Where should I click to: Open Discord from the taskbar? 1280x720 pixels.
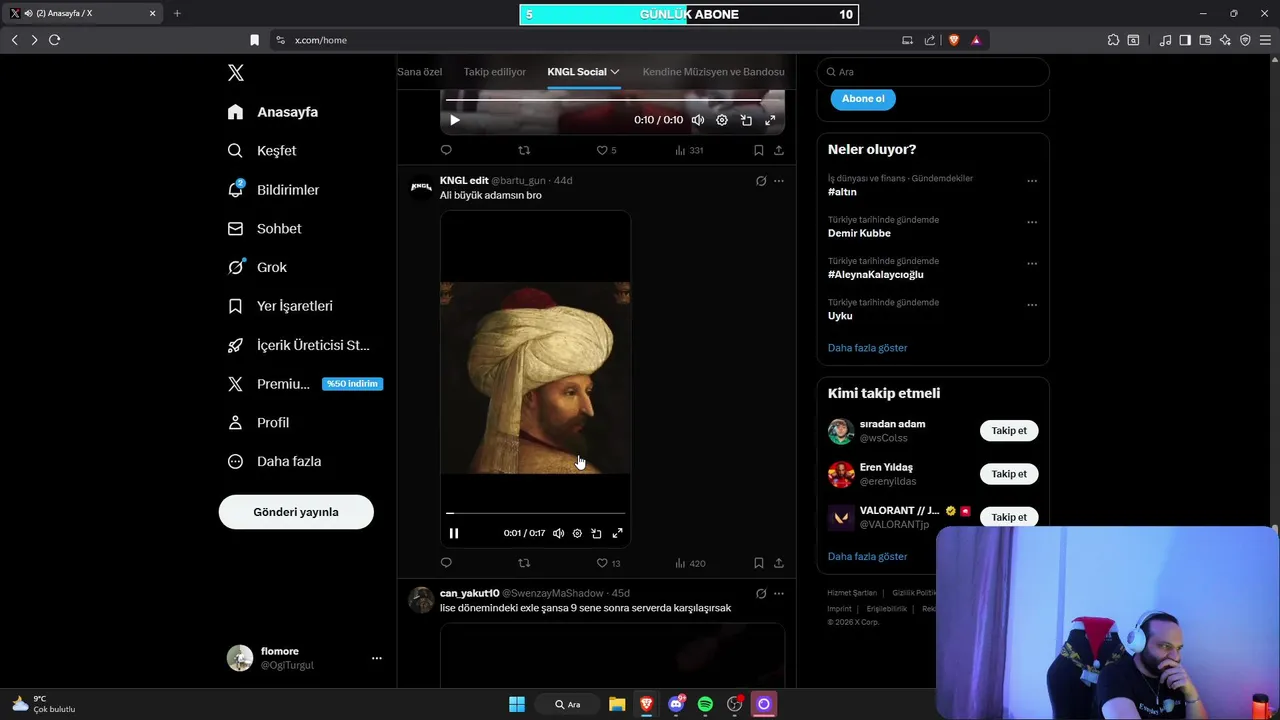pyautogui.click(x=676, y=704)
